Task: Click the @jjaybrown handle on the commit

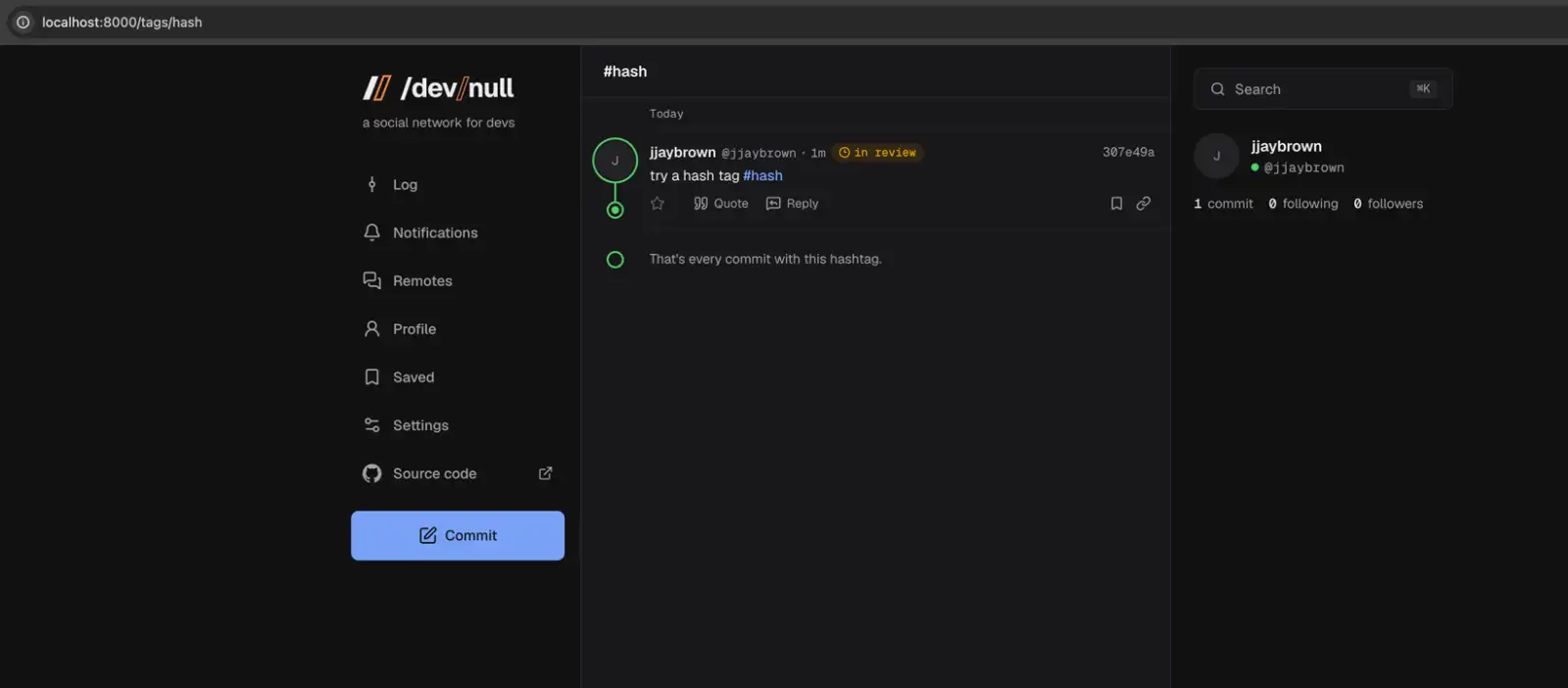Action: [759, 153]
